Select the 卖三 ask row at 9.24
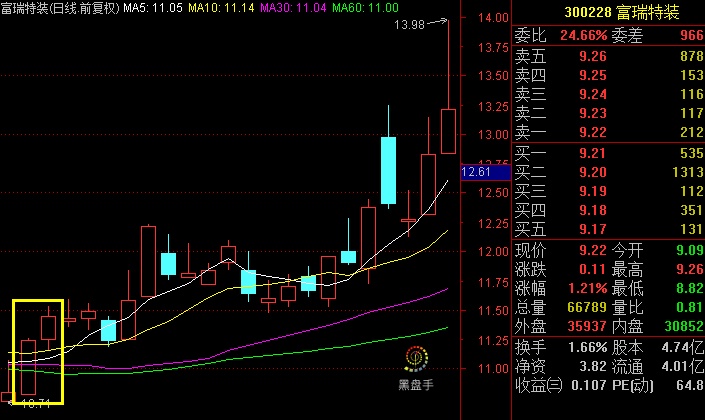Viewport: 705px width, 420px height. [x=609, y=94]
